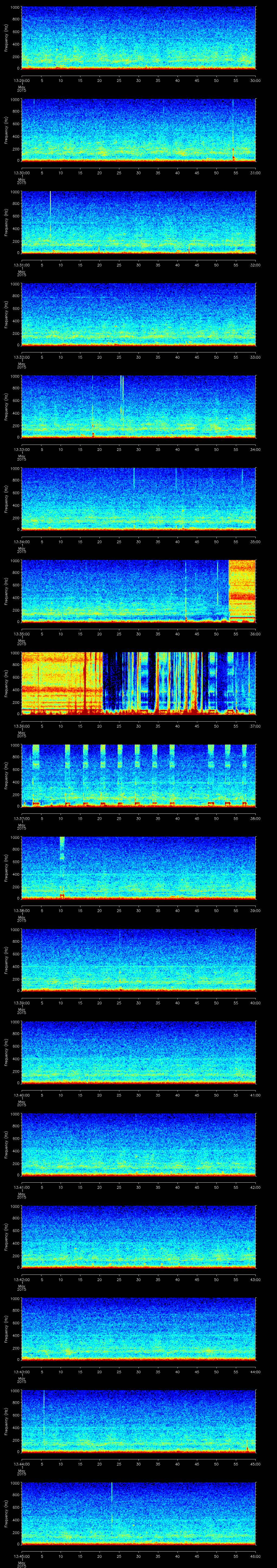
Task: Select the 36:00 end time label
Action: click(x=255, y=634)
